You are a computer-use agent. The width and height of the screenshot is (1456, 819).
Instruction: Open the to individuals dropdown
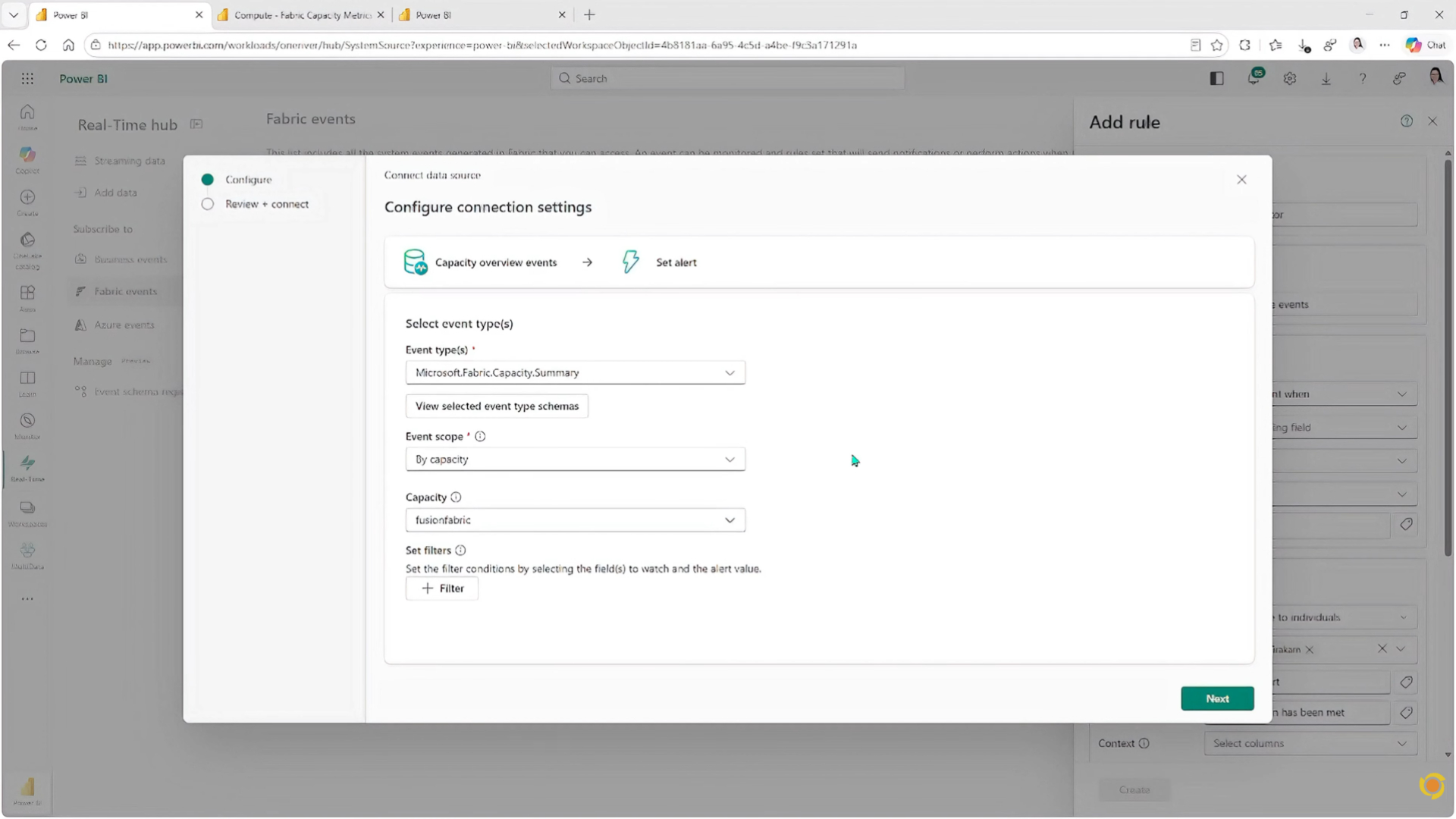tap(1345, 617)
